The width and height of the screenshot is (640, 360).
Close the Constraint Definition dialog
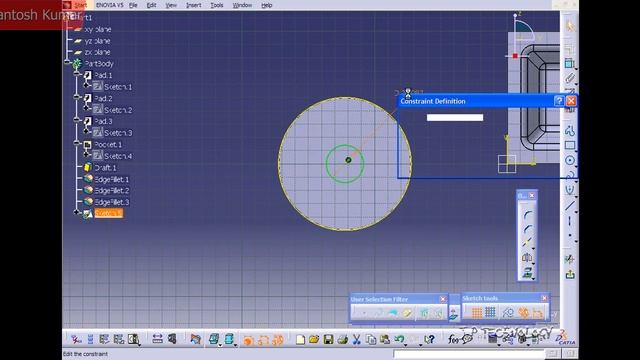(x=571, y=101)
